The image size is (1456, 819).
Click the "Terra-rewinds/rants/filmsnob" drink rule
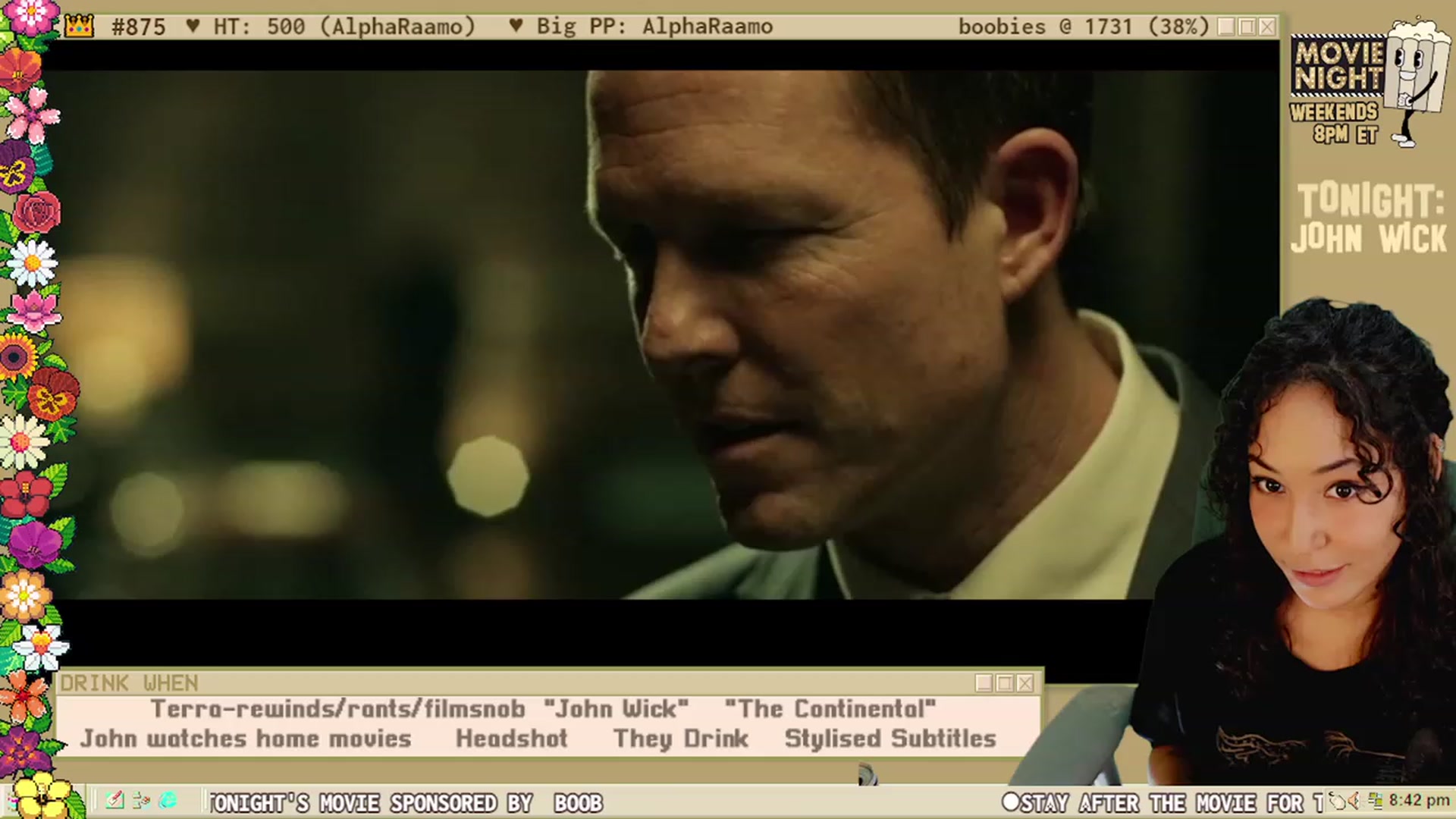337,709
